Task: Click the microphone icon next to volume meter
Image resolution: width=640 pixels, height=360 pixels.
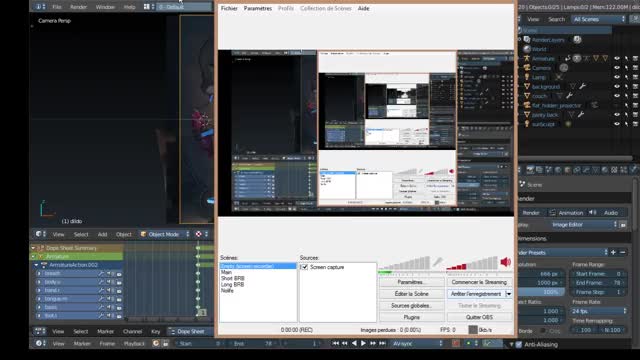Action: [x=438, y=262]
